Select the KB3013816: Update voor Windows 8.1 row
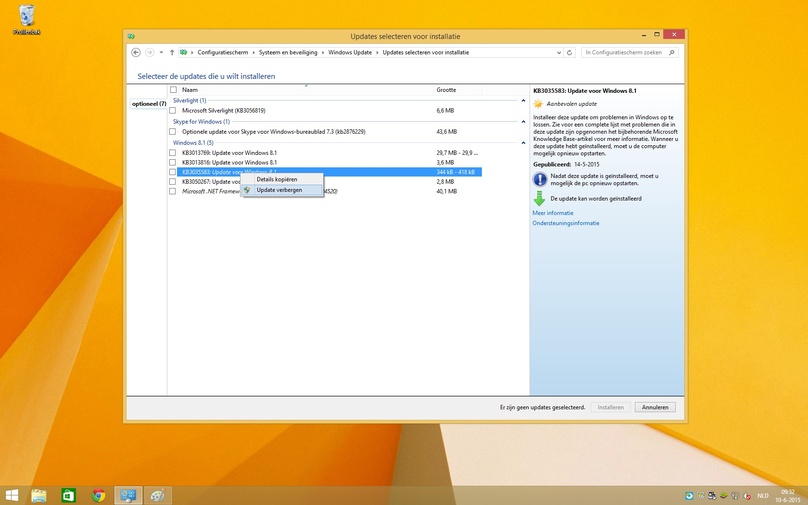The height and width of the screenshot is (505, 808). point(229,162)
